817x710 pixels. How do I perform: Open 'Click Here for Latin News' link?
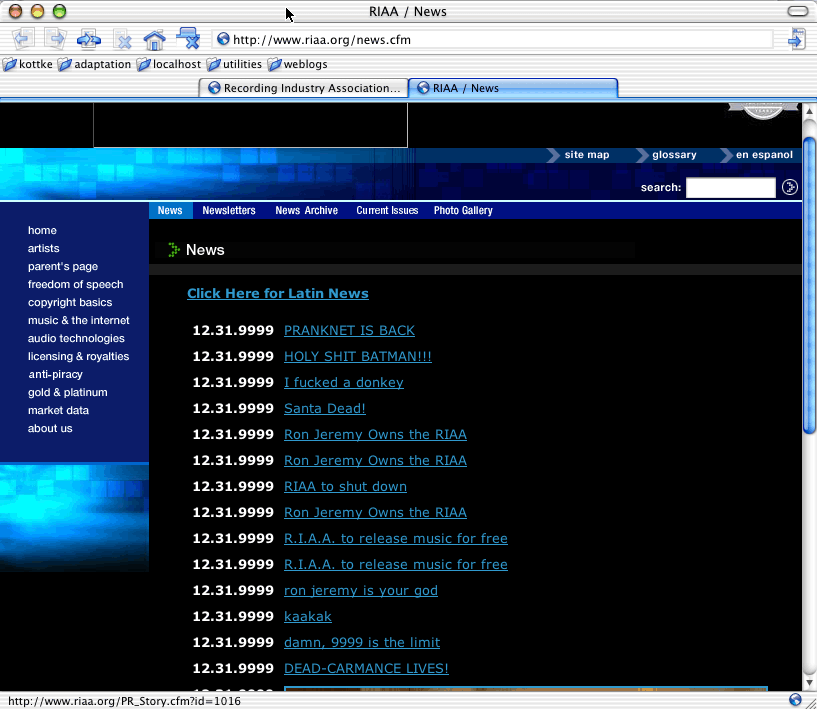[277, 293]
